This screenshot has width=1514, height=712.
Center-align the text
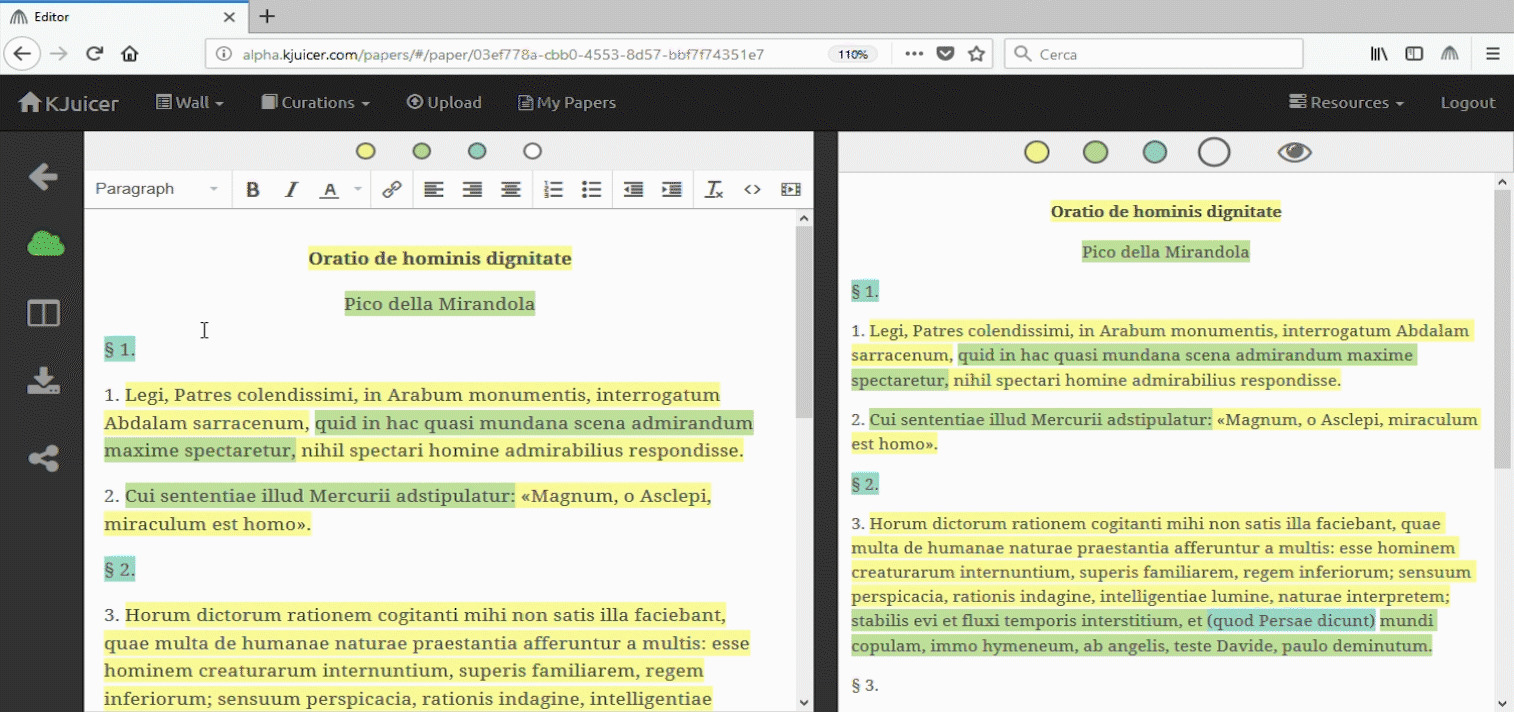511,189
